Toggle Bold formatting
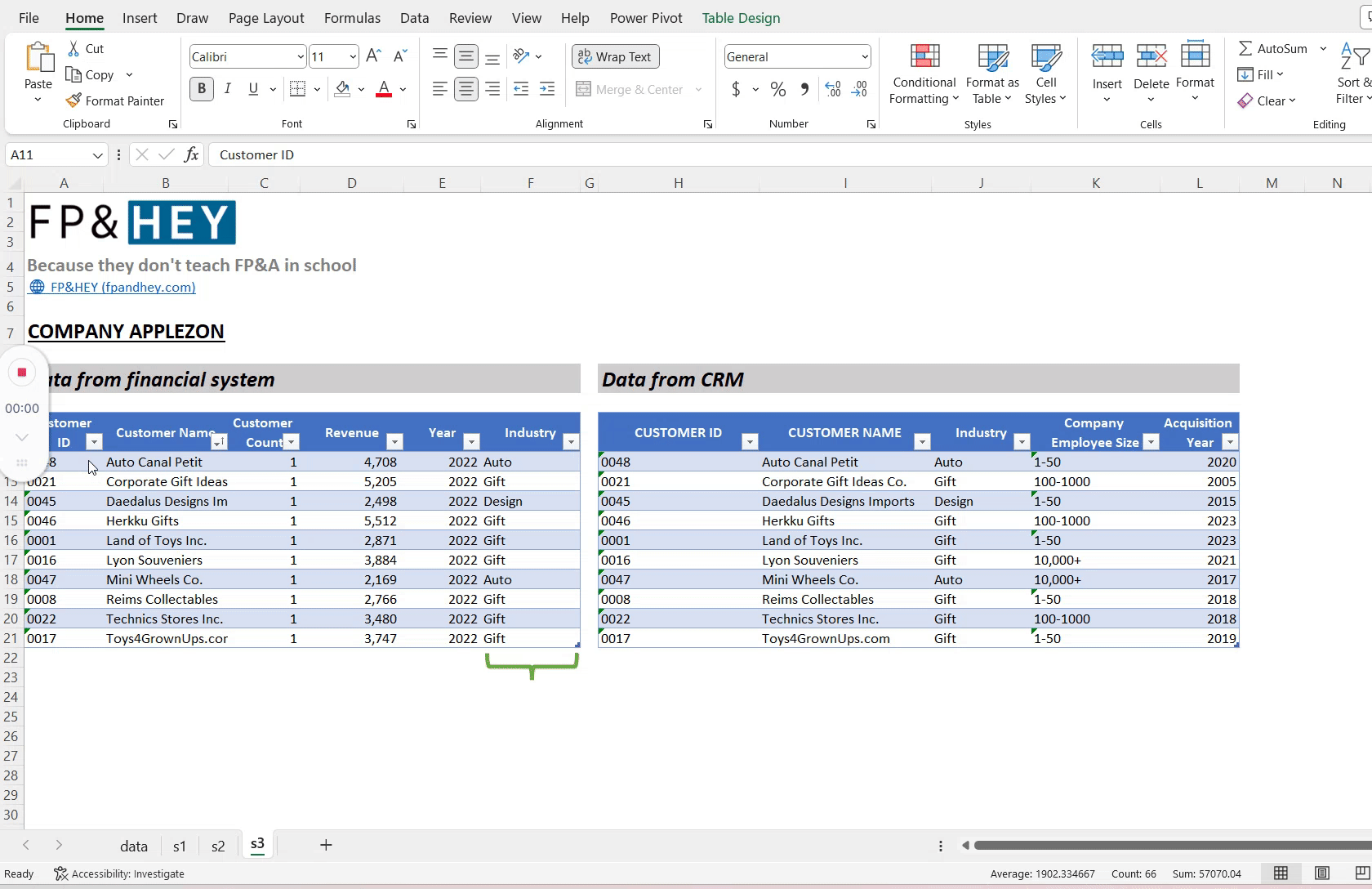 (x=202, y=89)
